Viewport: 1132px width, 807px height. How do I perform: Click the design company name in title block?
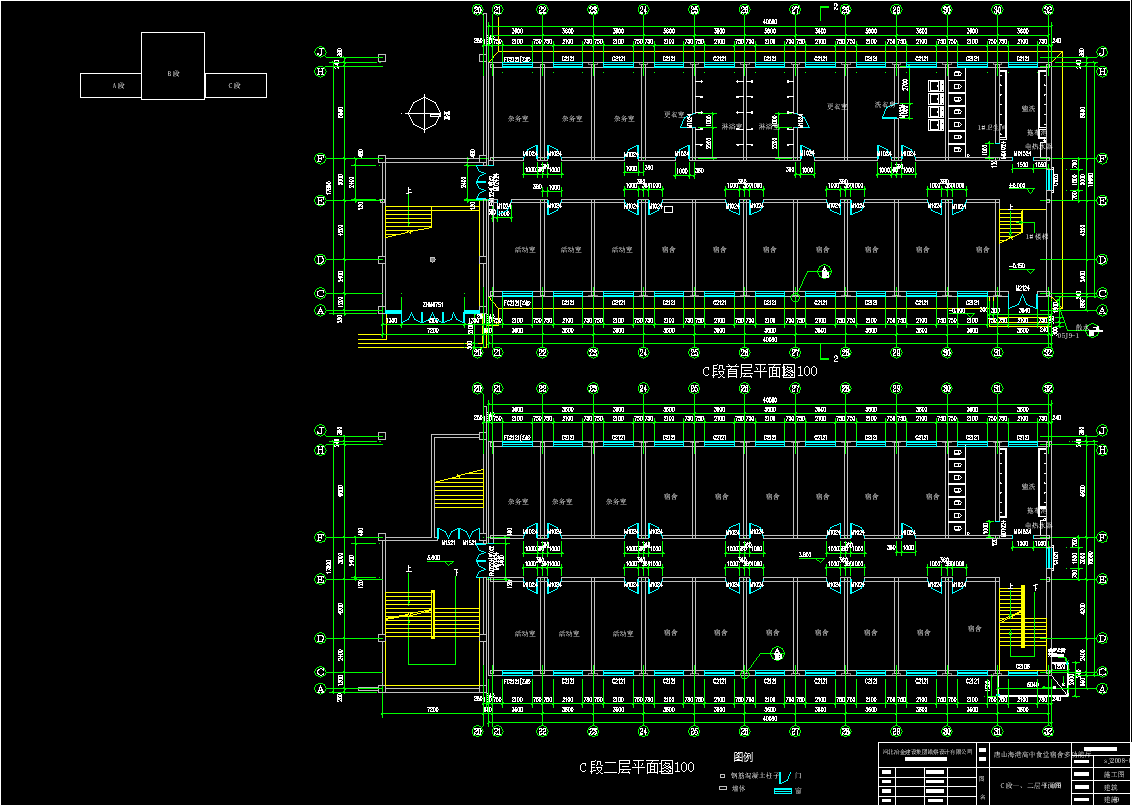(927, 750)
